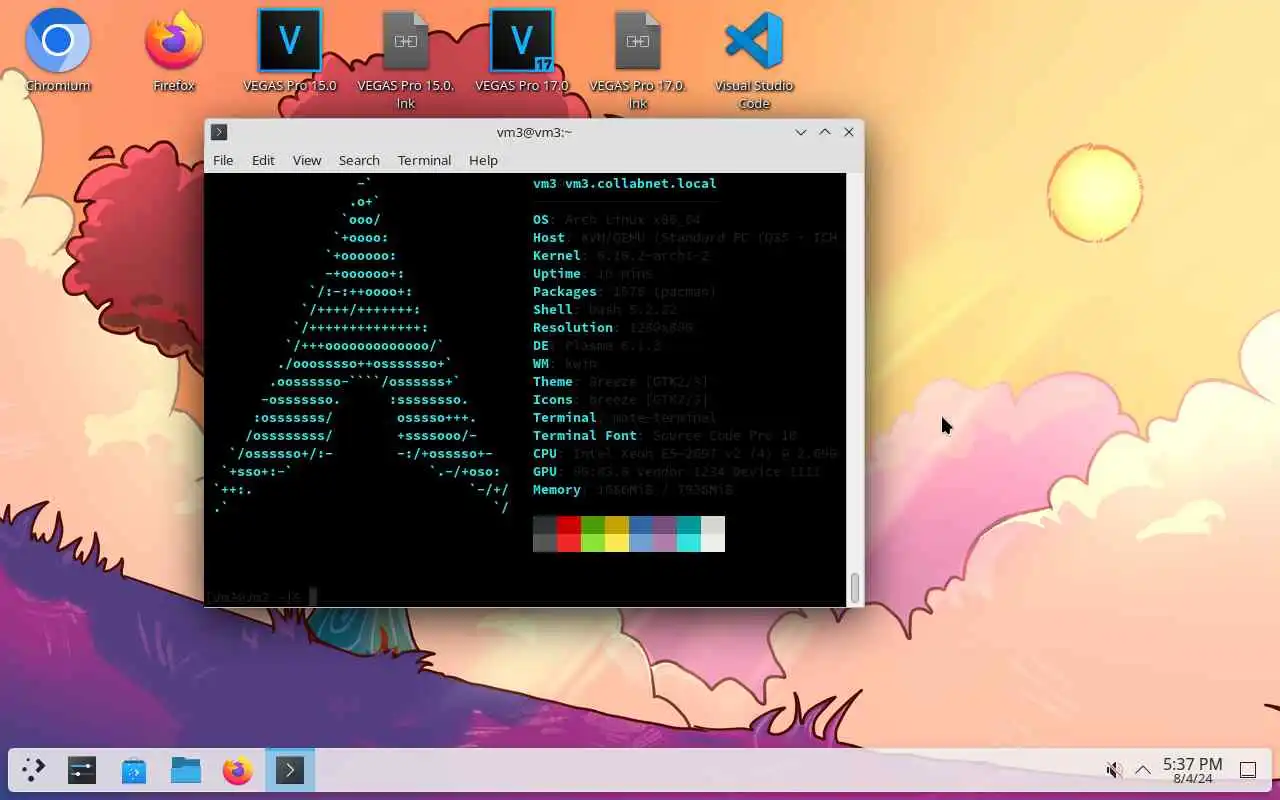The width and height of the screenshot is (1280, 800).
Task: Launch Firefox from the desktop shortcut
Action: 174,50
